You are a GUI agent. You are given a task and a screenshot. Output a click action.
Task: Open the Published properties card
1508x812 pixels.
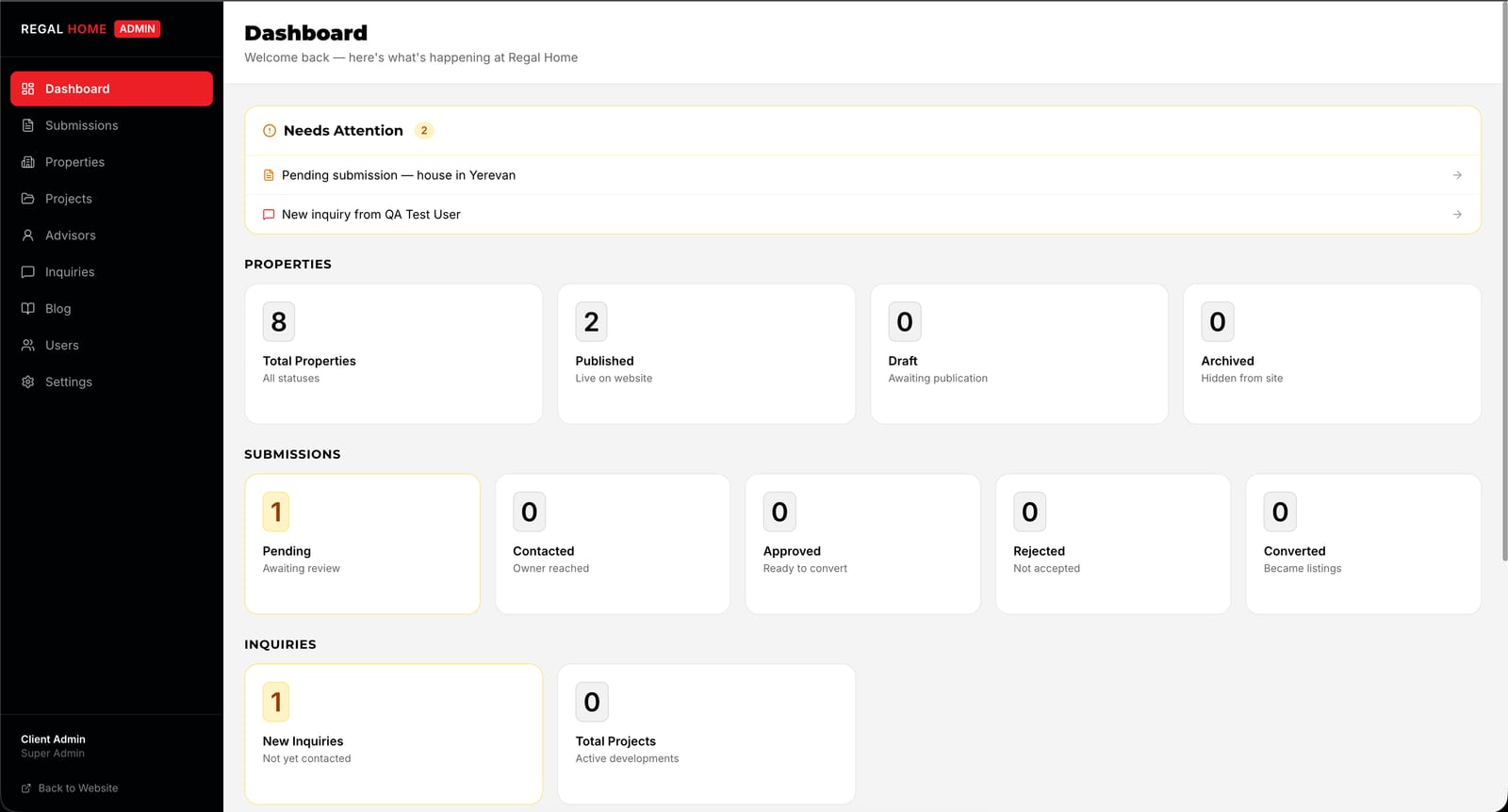[x=706, y=354]
